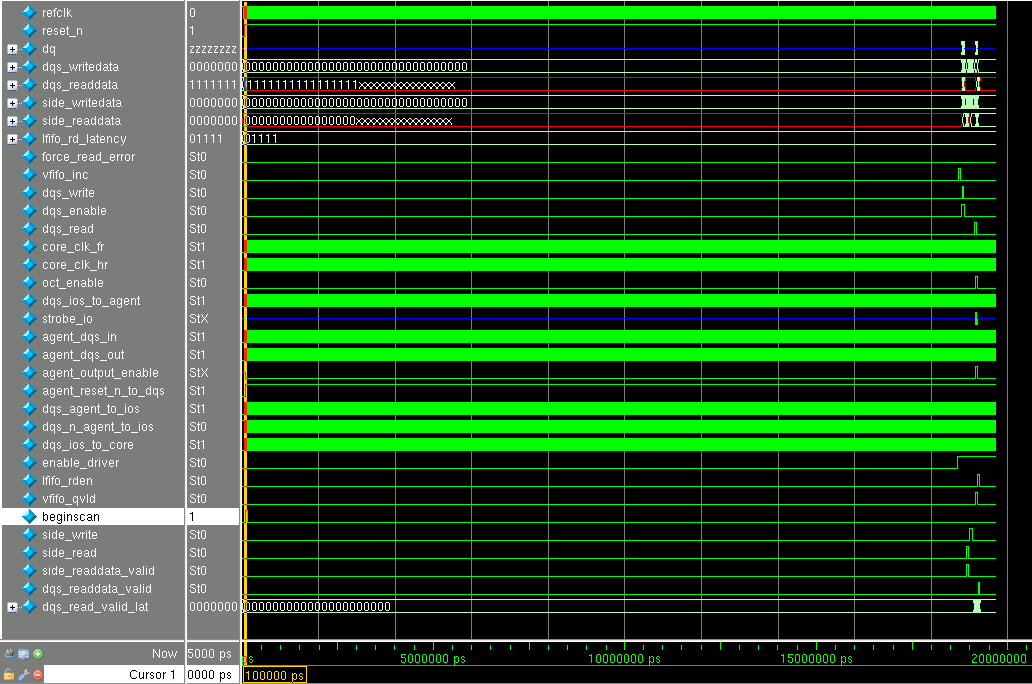
Task: Select the dqs_ios_to_core signal name
Action: tap(88, 445)
